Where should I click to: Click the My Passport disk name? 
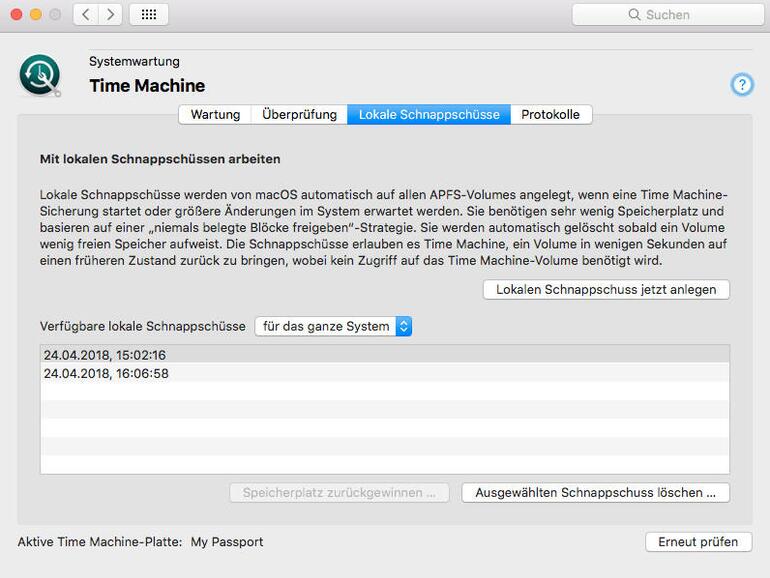[x=227, y=542]
